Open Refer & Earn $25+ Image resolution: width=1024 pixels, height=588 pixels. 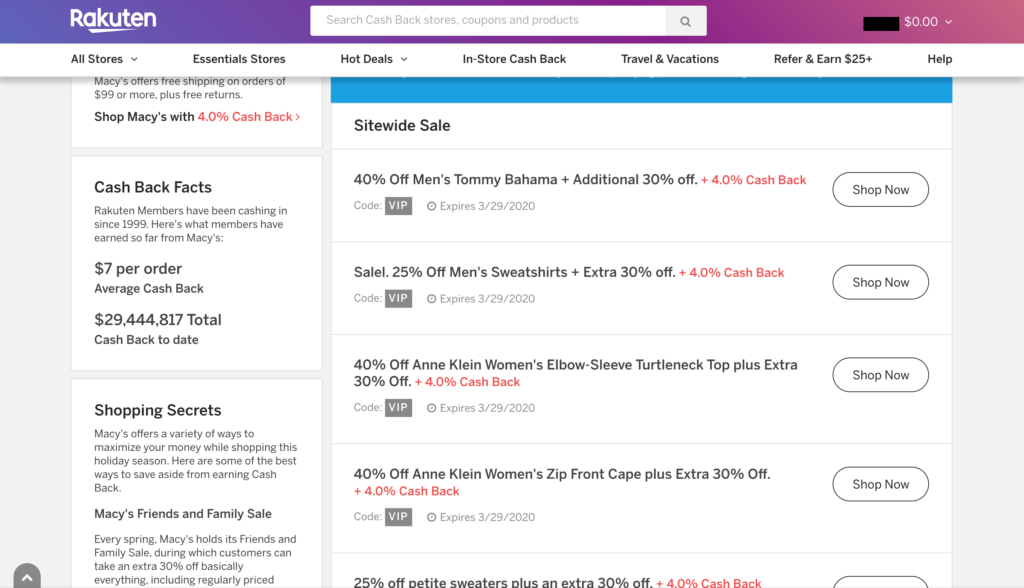click(x=823, y=59)
